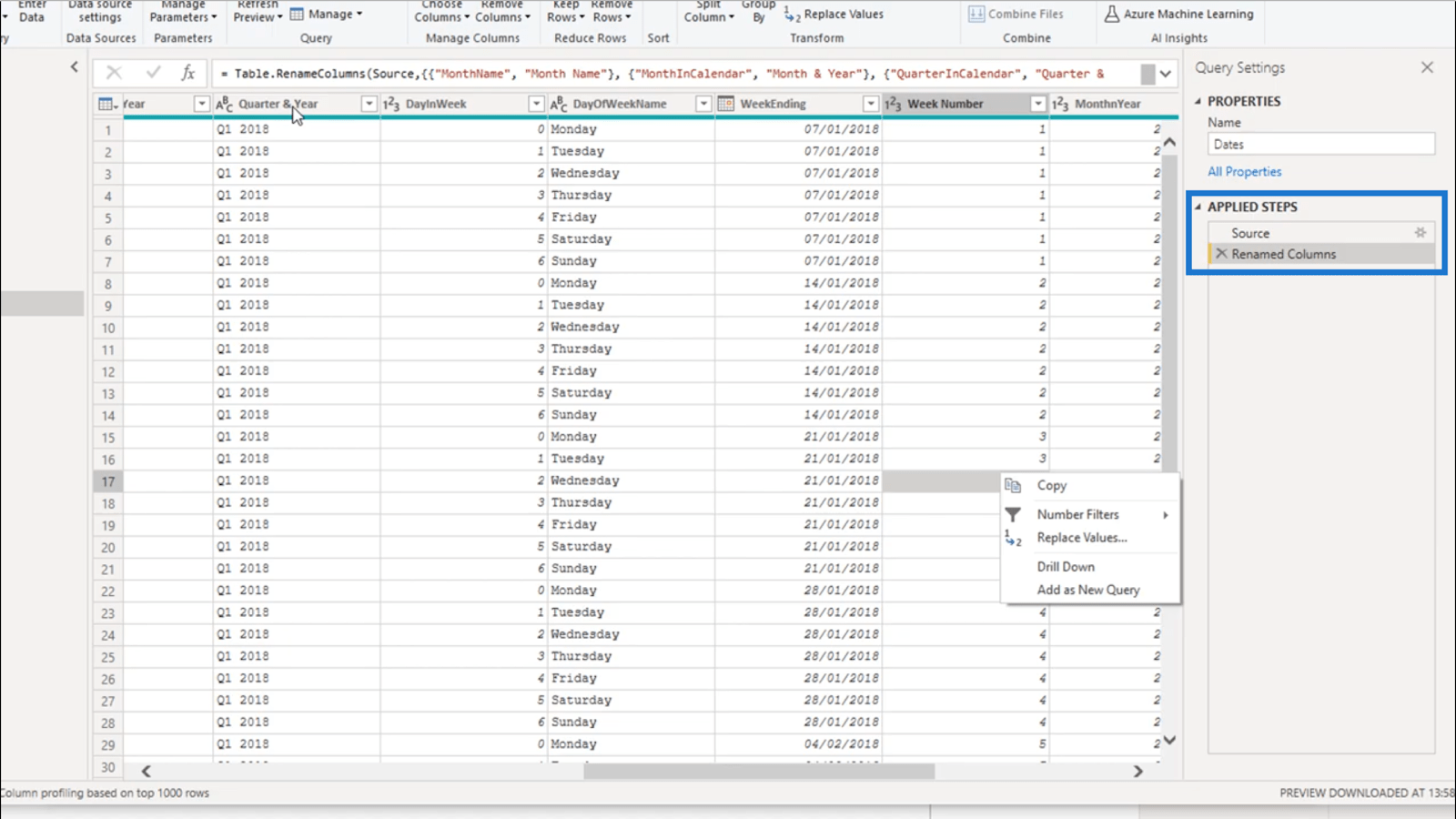Cancel the formula edit with the X icon
1456x819 pixels.
coord(114,73)
